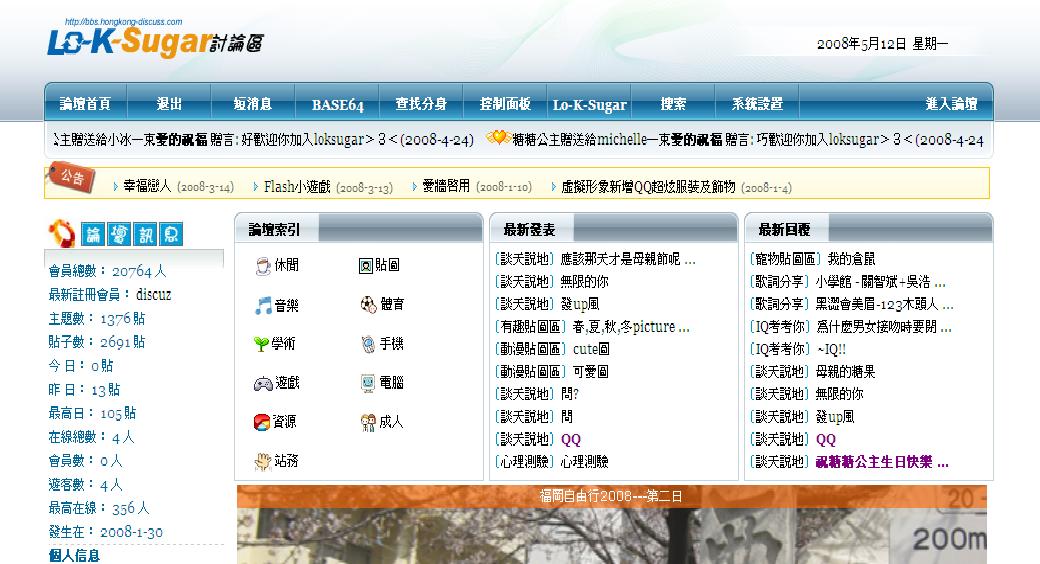Click the heart icon in scrolling gift message
This screenshot has width=1040, height=564.
tap(497, 137)
